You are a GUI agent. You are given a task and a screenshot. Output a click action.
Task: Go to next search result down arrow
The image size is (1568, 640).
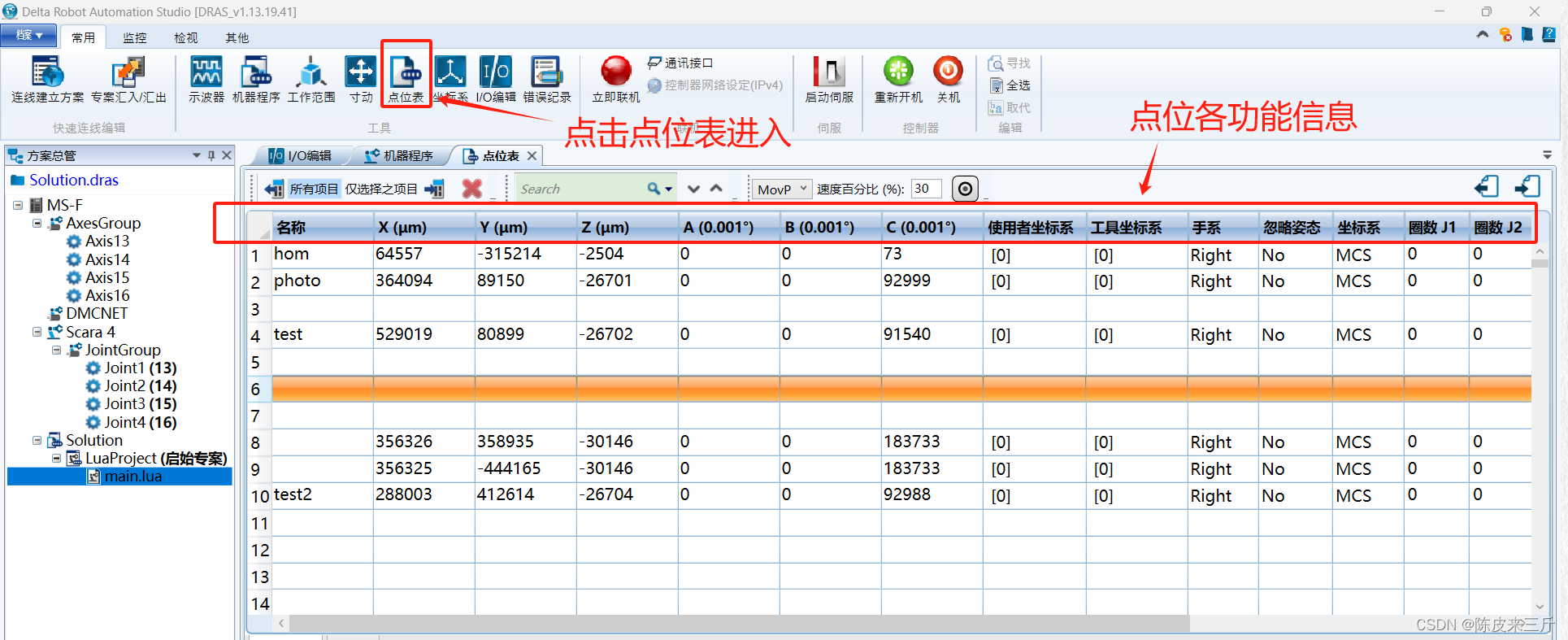point(693,189)
